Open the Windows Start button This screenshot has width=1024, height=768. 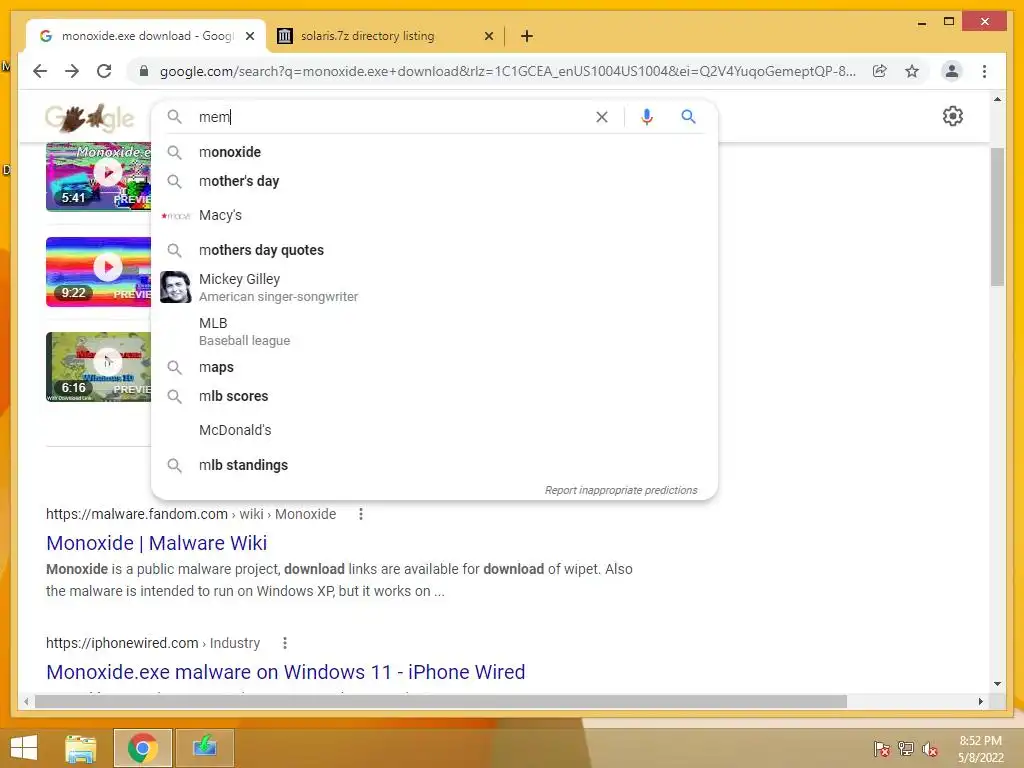pos(24,748)
